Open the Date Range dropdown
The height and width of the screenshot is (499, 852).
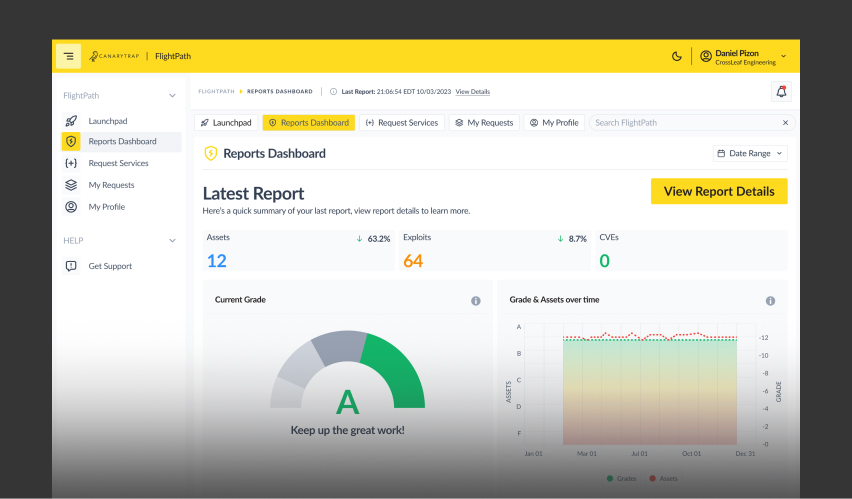[750, 153]
